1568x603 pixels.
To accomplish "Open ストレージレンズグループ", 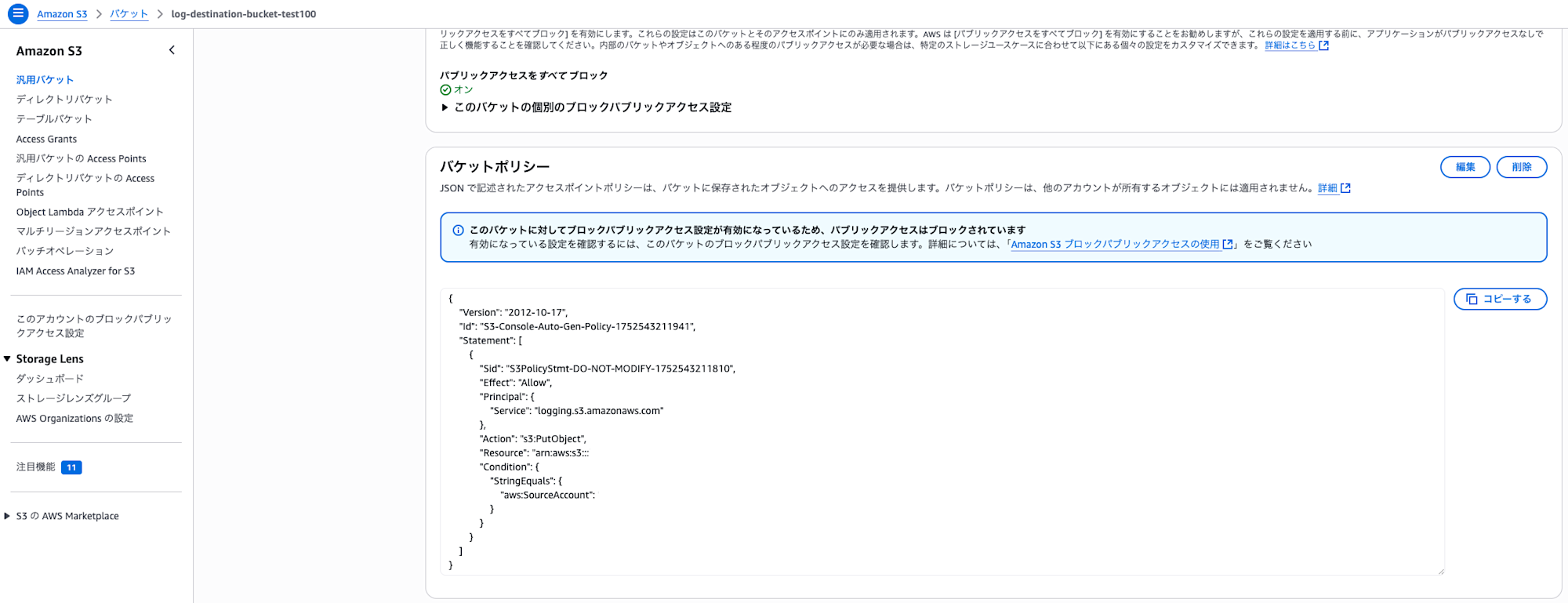I will click(x=74, y=398).
